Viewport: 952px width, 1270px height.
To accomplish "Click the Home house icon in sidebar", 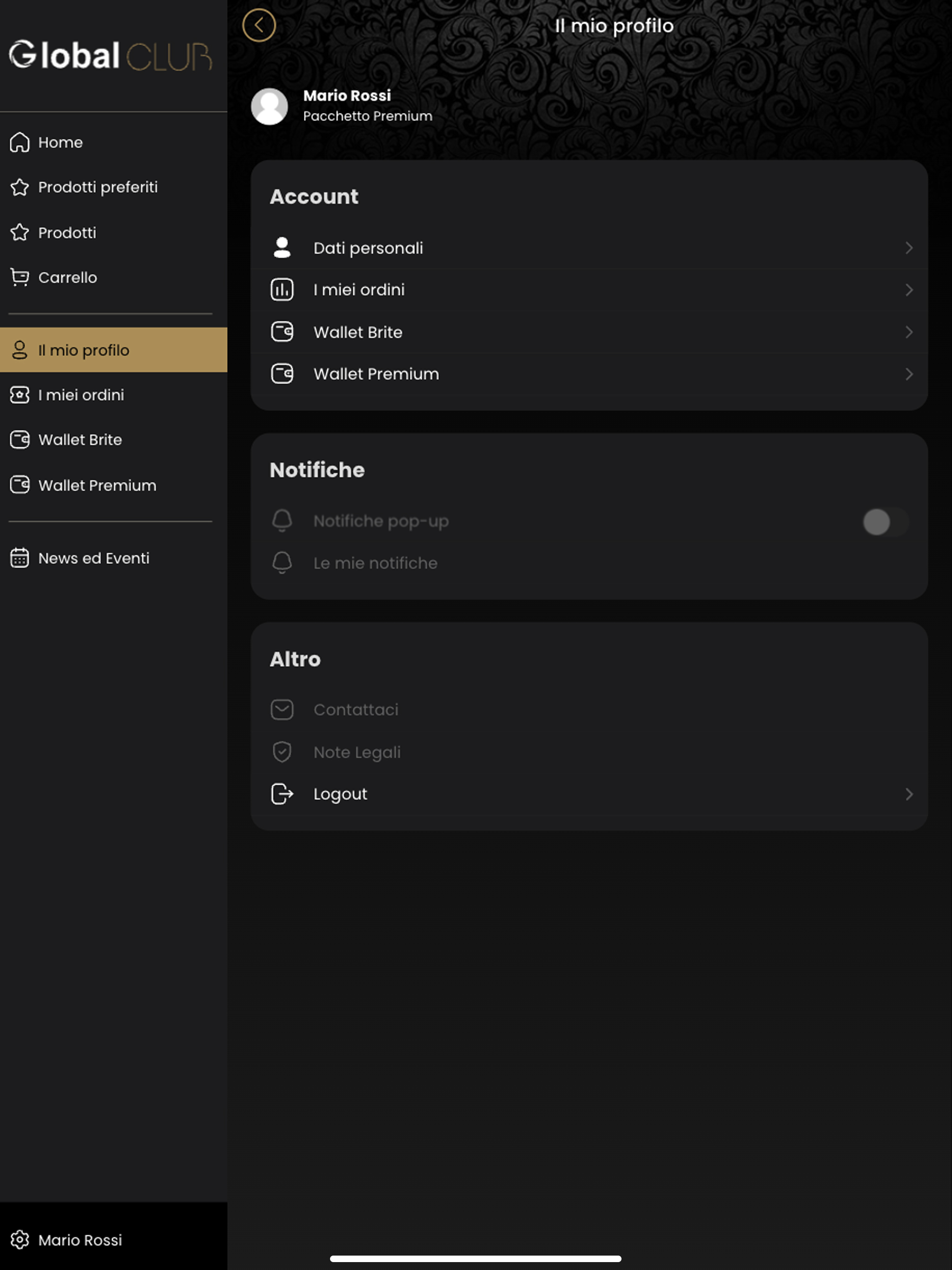I will click(x=20, y=142).
